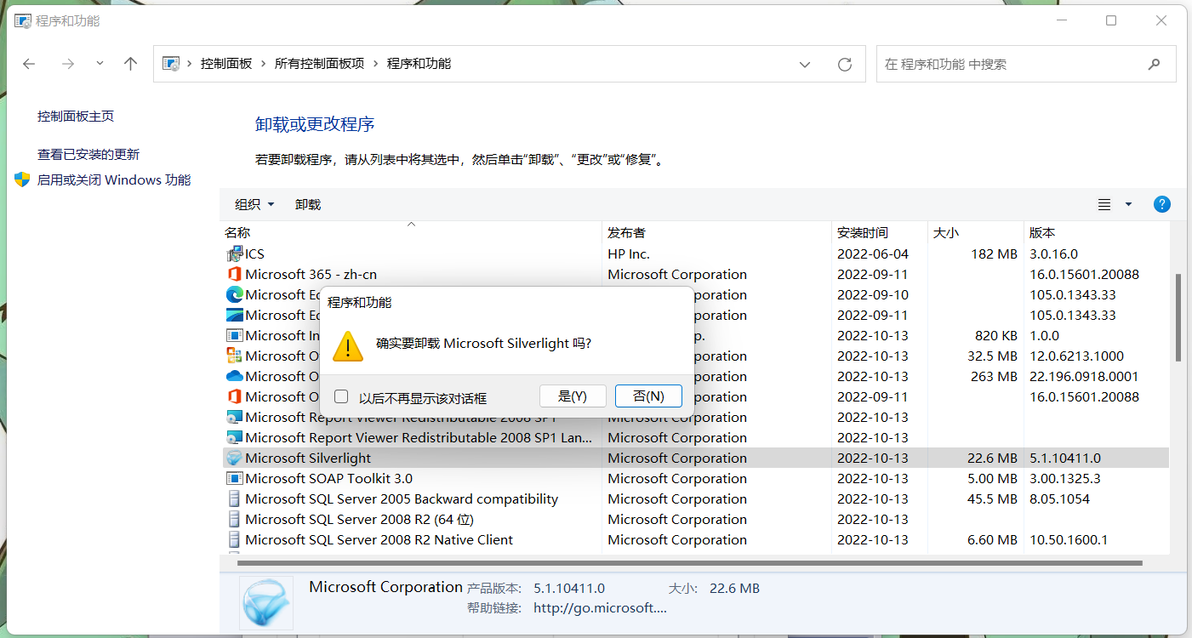Expand chevron after 控制面板 breadcrumb
The image size is (1192, 638).
pos(263,64)
